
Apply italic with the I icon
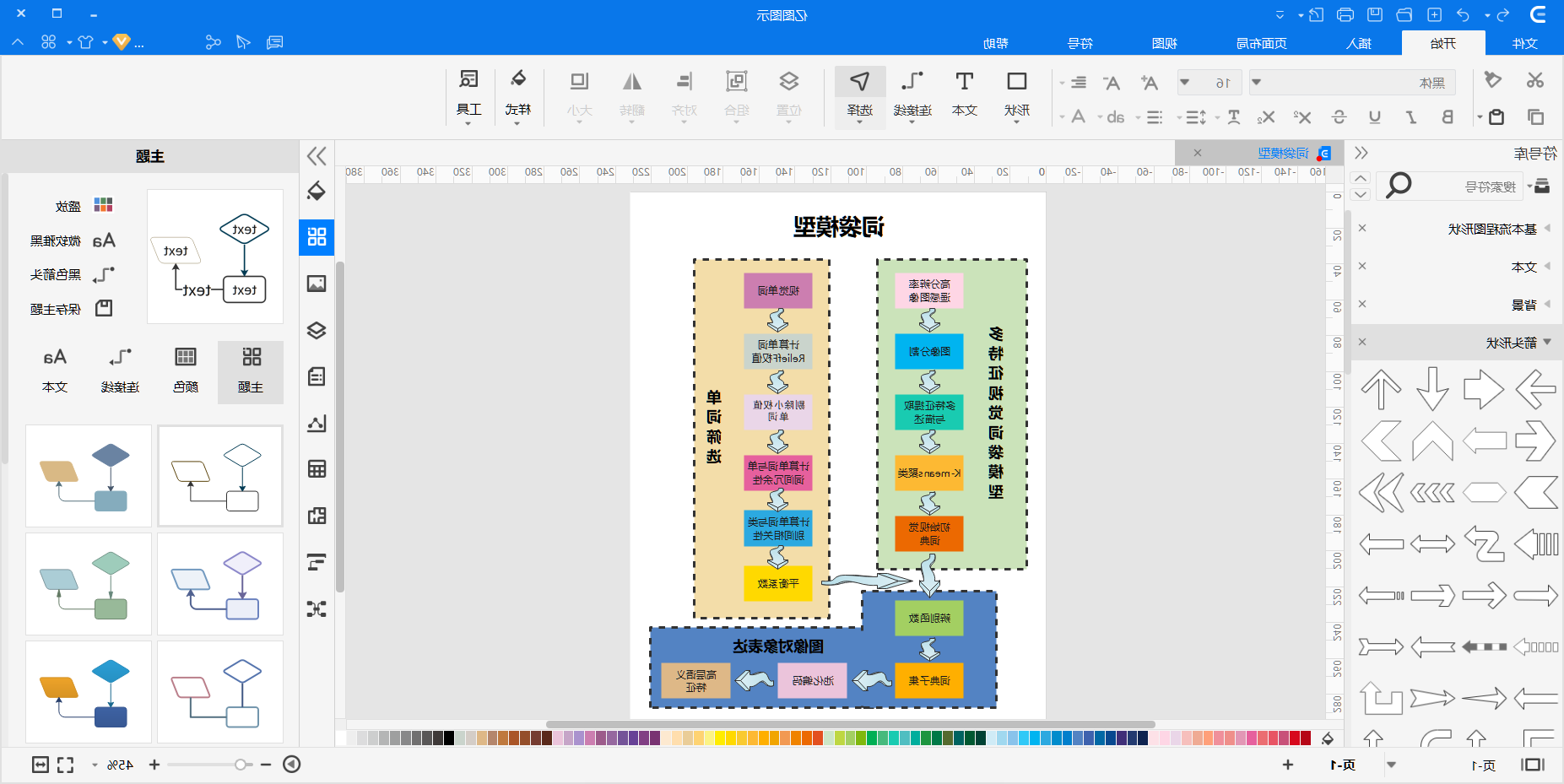pos(1411,116)
